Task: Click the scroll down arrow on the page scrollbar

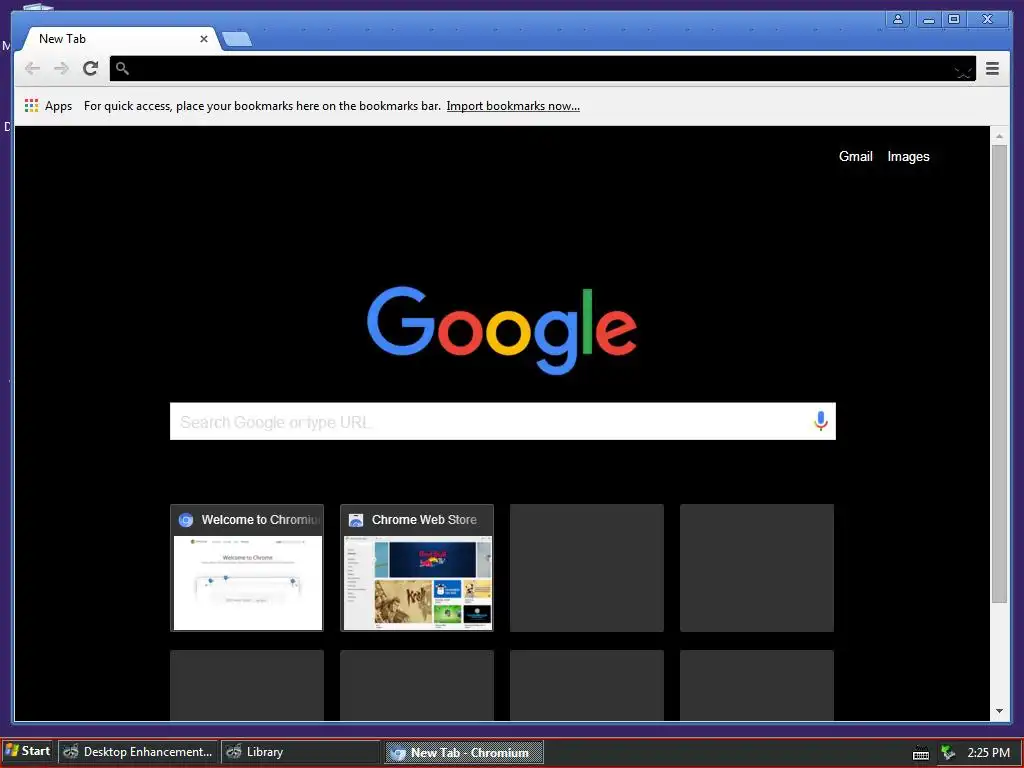Action: 999,711
